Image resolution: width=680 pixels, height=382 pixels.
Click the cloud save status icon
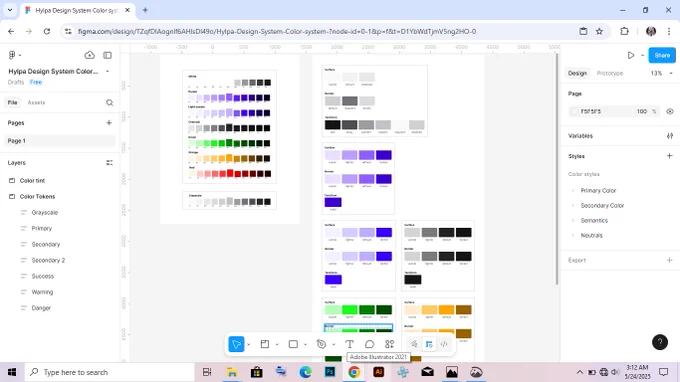(89, 55)
